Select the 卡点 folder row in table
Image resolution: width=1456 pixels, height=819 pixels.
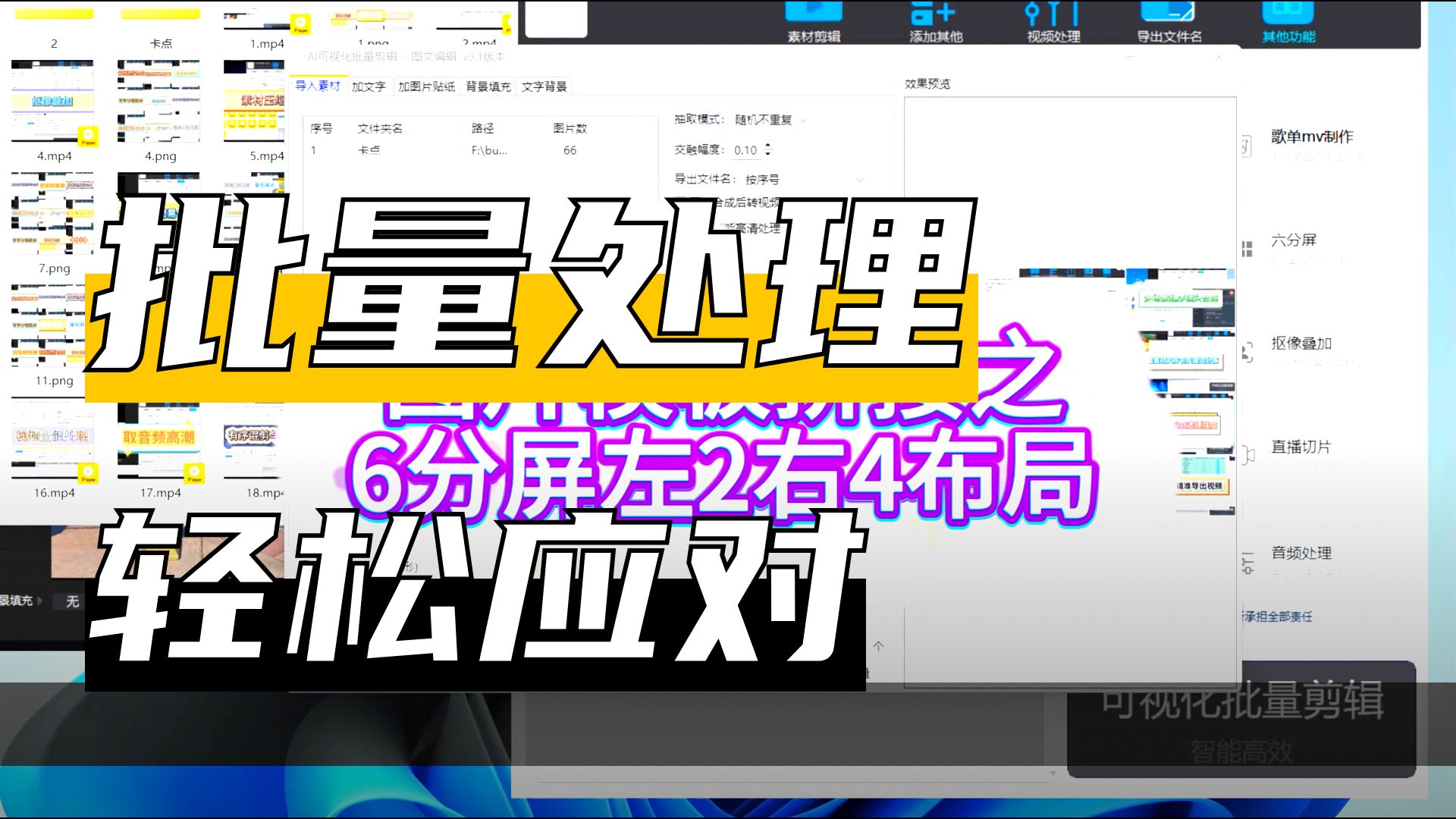(x=480, y=150)
